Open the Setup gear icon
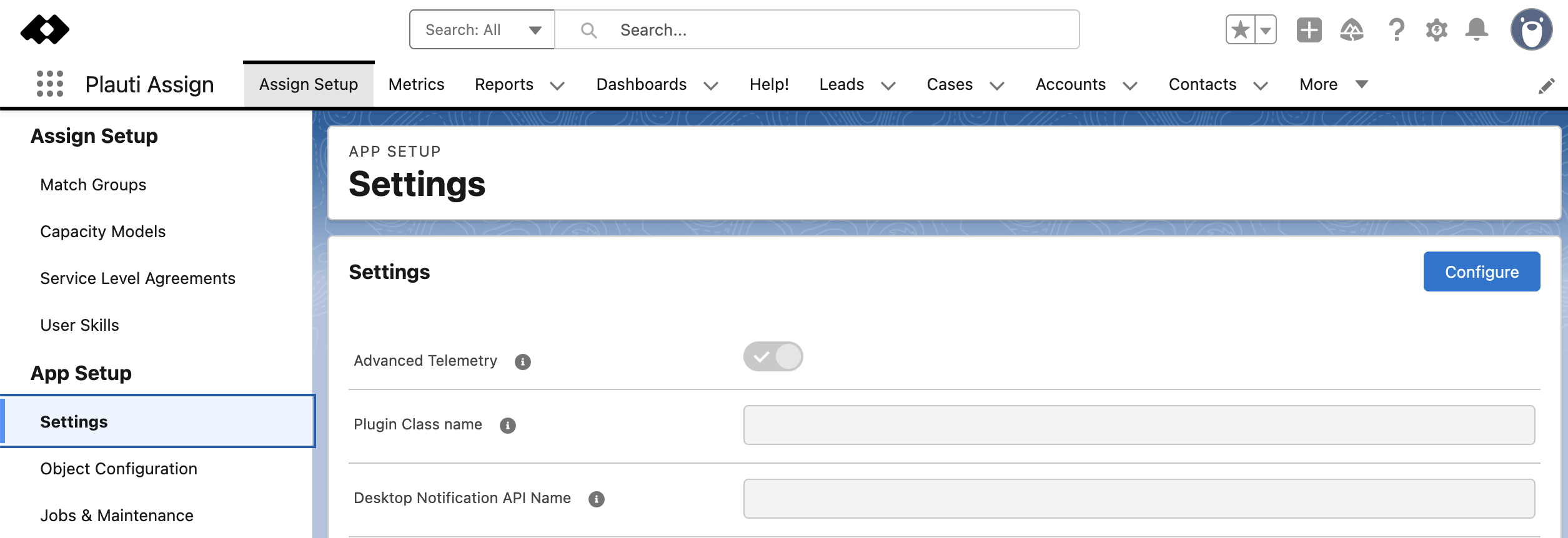 (1436, 29)
